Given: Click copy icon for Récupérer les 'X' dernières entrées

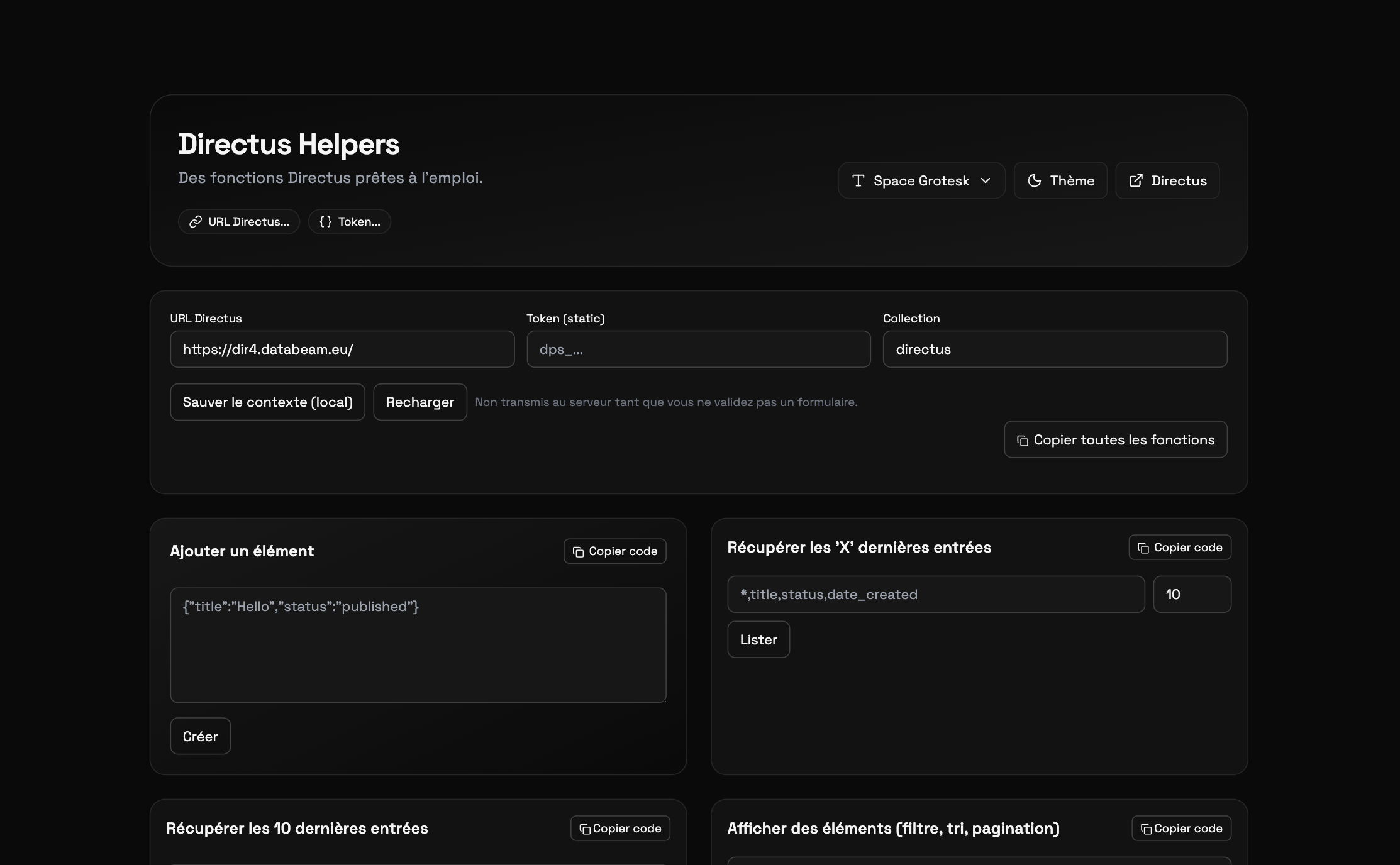Looking at the screenshot, I should point(1143,548).
